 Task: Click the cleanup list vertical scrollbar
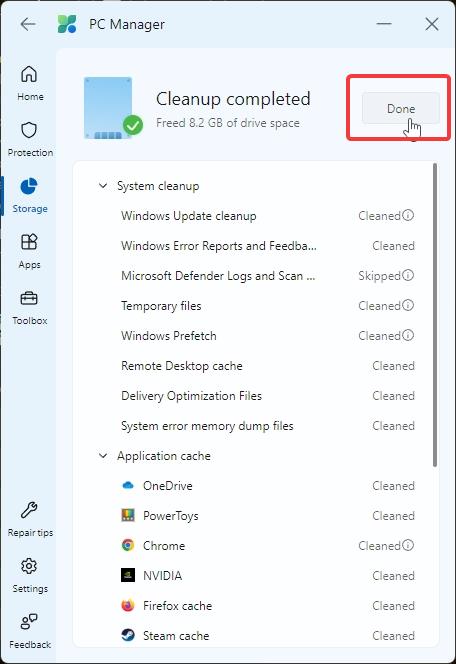435,315
